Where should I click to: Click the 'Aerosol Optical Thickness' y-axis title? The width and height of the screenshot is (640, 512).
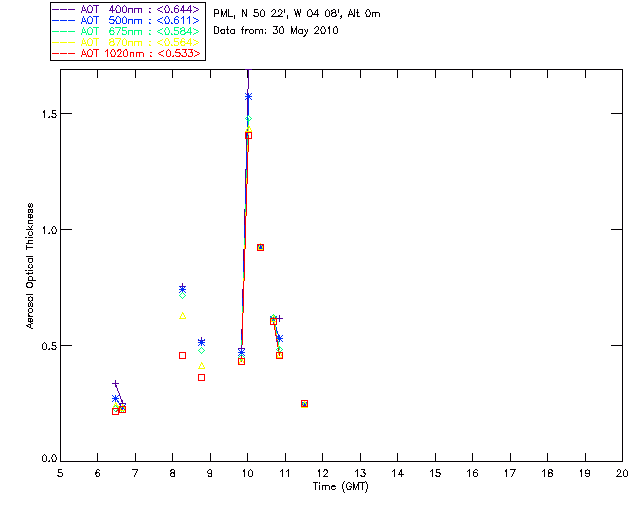click(x=30, y=266)
